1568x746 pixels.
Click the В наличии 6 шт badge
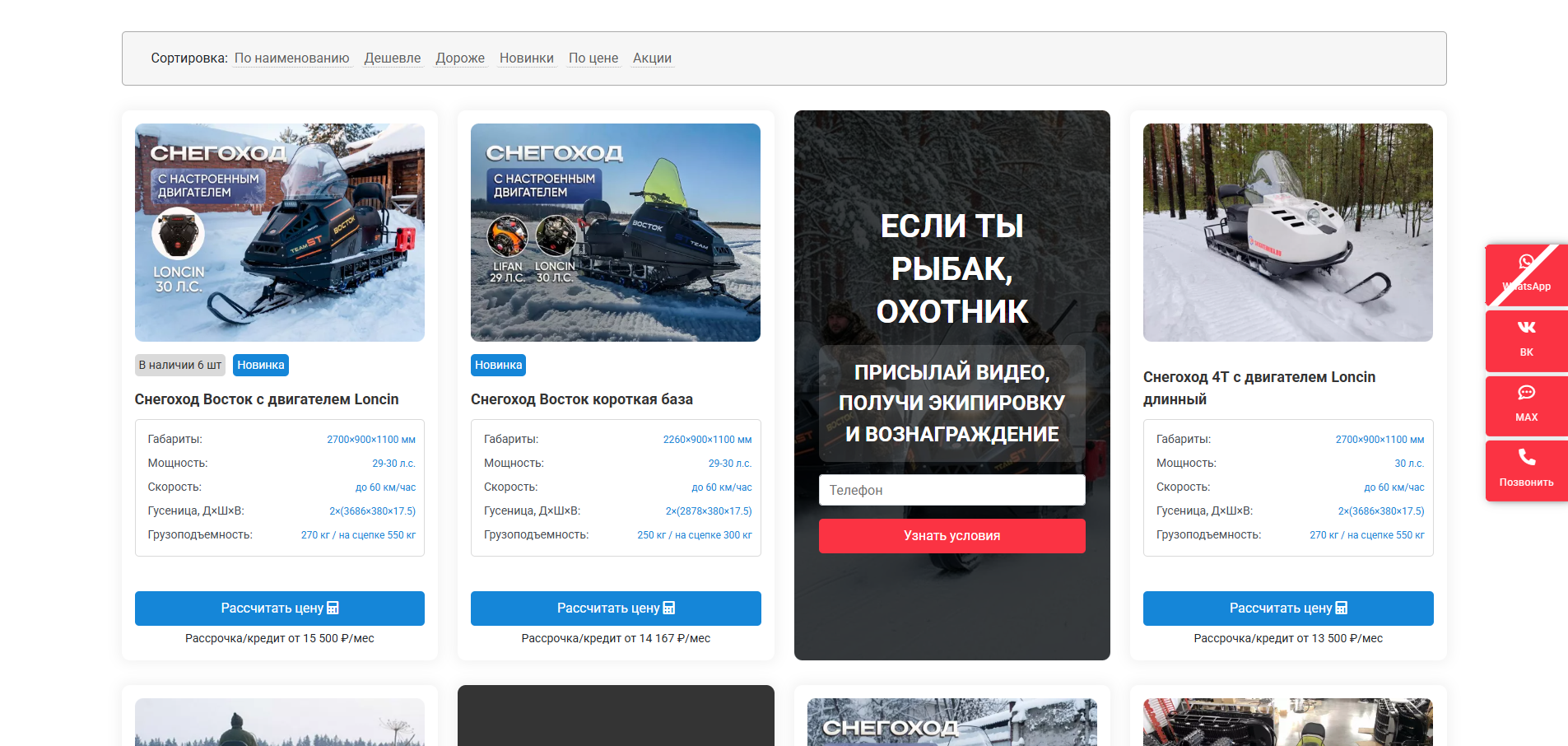click(x=180, y=365)
